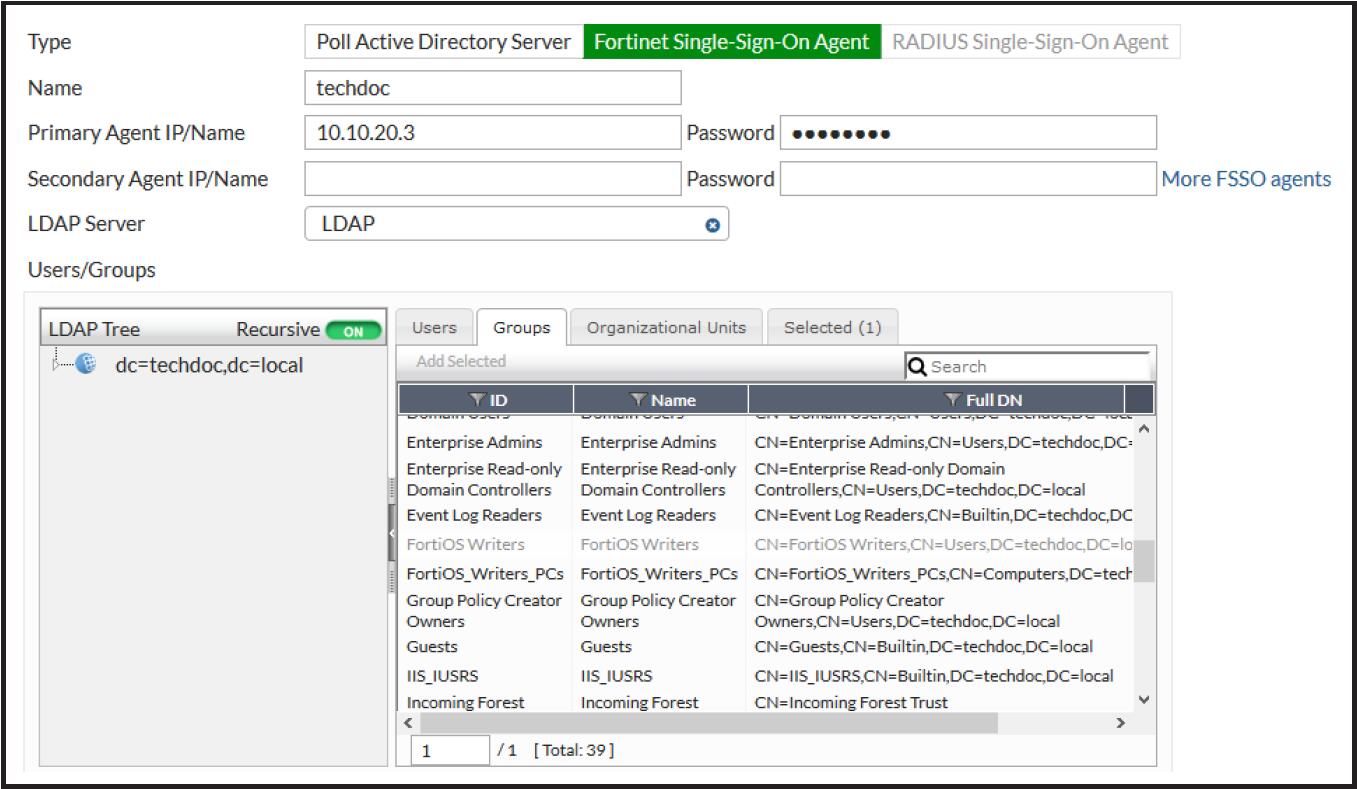Viewport: 1357px width, 789px height.
Task: Select the greyed FortiOS Writers ID cell
Action: coord(466,544)
